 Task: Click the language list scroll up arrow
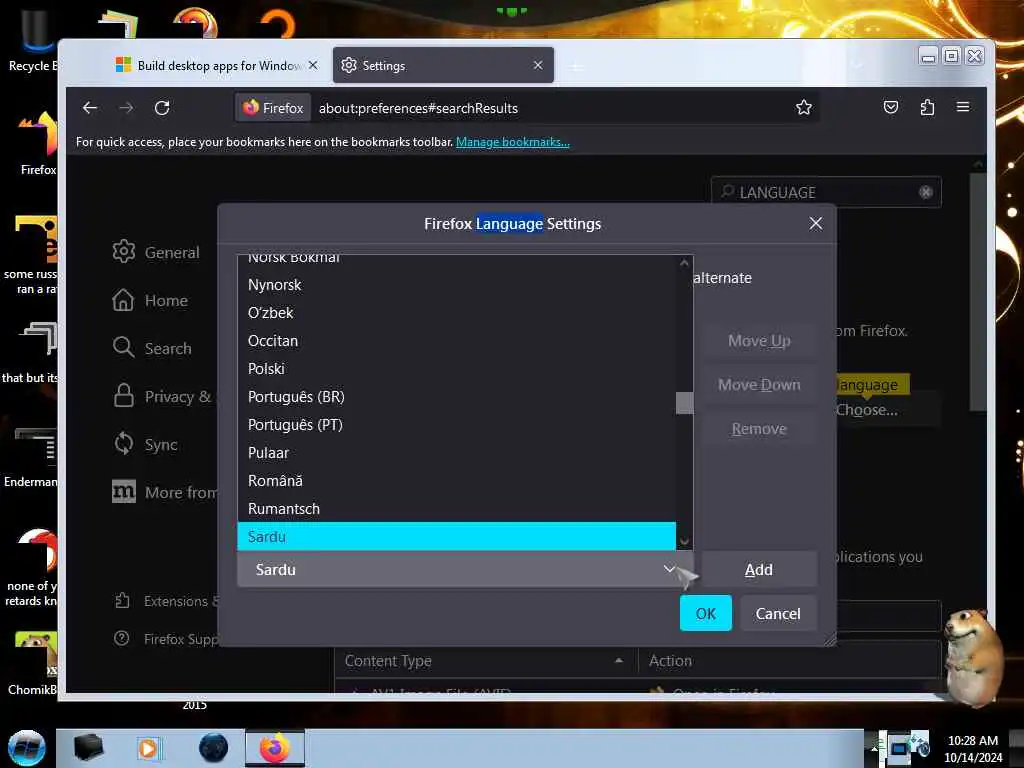[684, 263]
